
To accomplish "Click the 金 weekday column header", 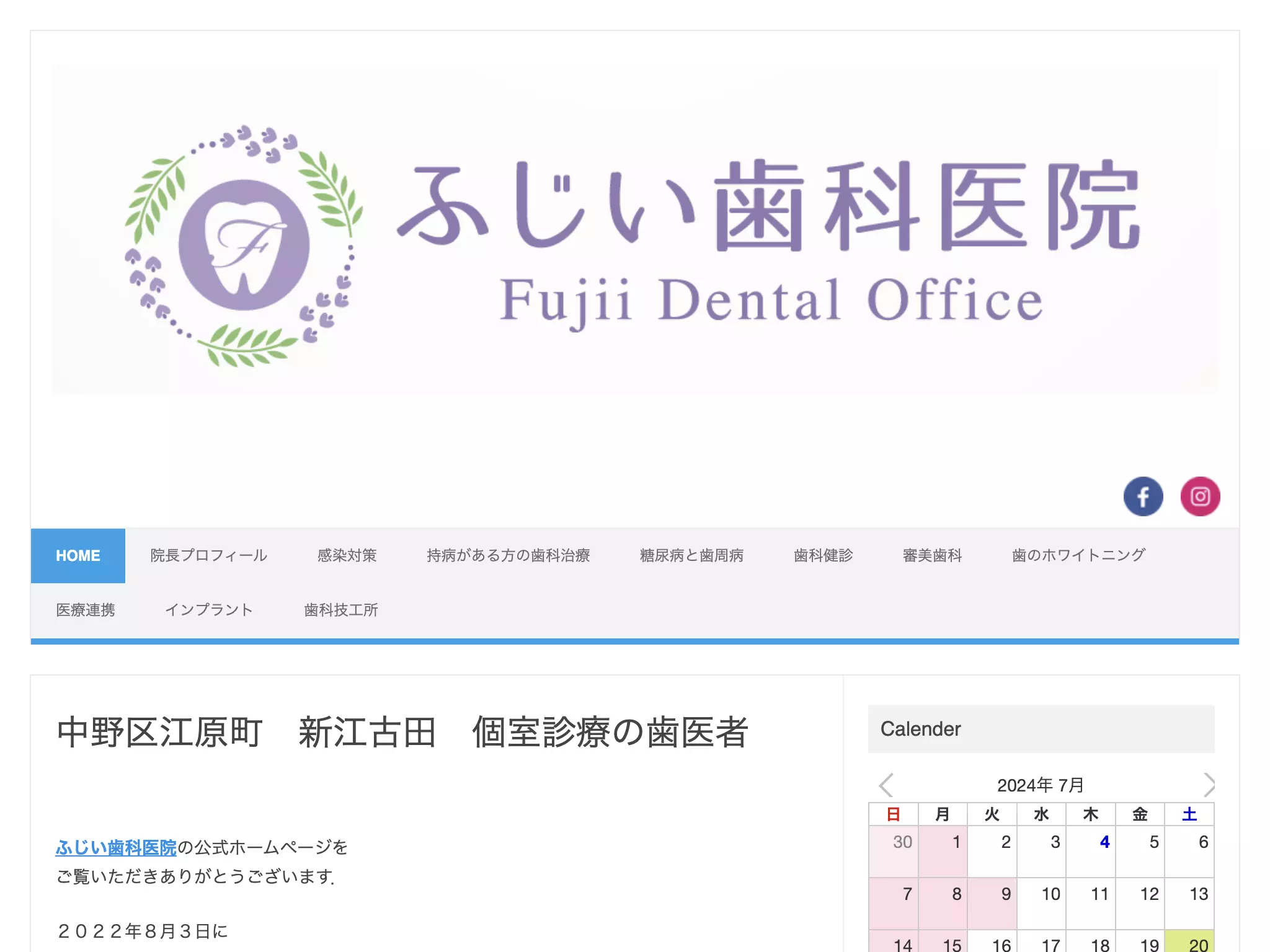I will tap(1140, 814).
